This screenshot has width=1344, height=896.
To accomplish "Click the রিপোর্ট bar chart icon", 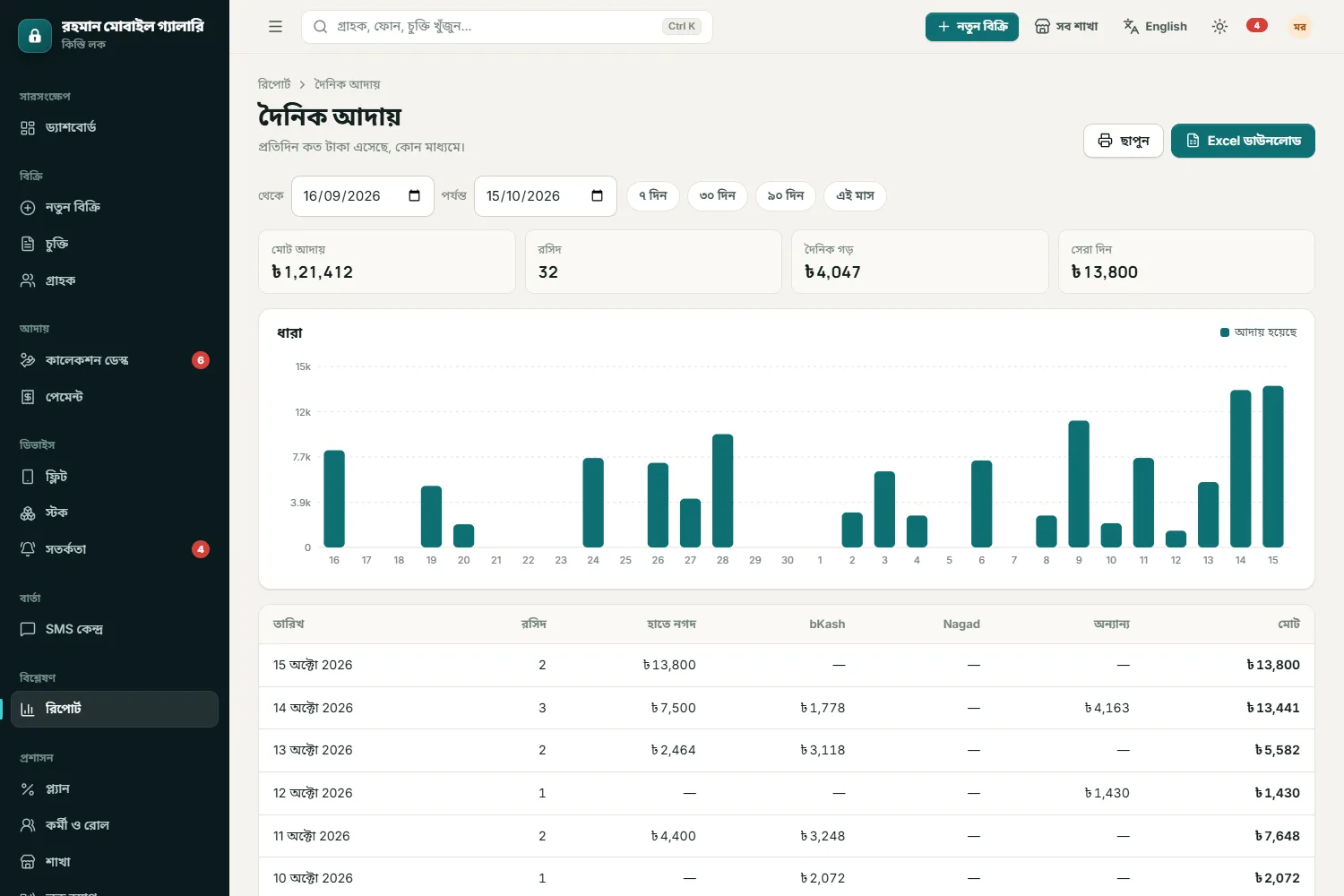I will coord(28,709).
